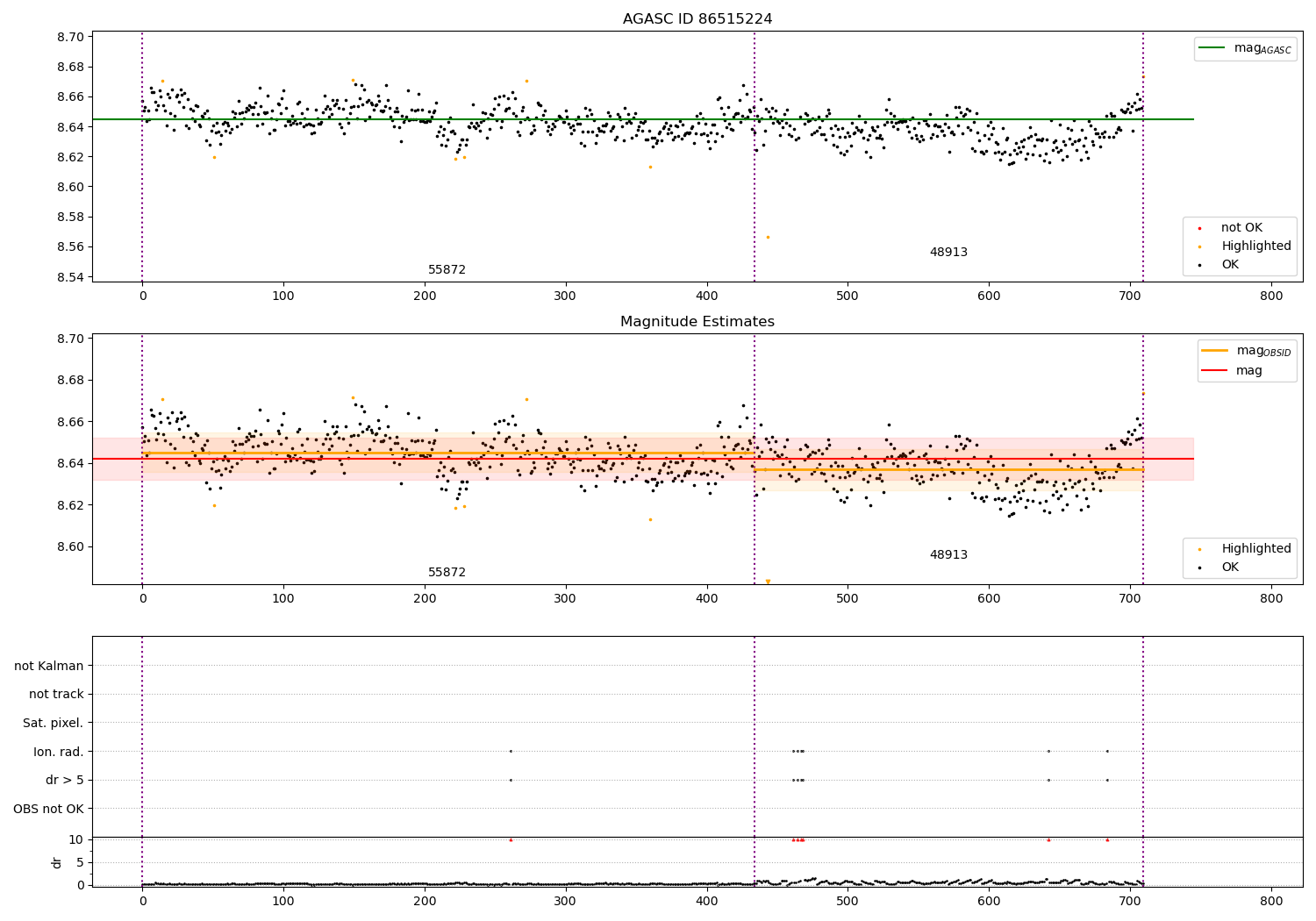
Task: Click the 48913 annotation in Magnitude Estimates plot
Action: tap(948, 555)
